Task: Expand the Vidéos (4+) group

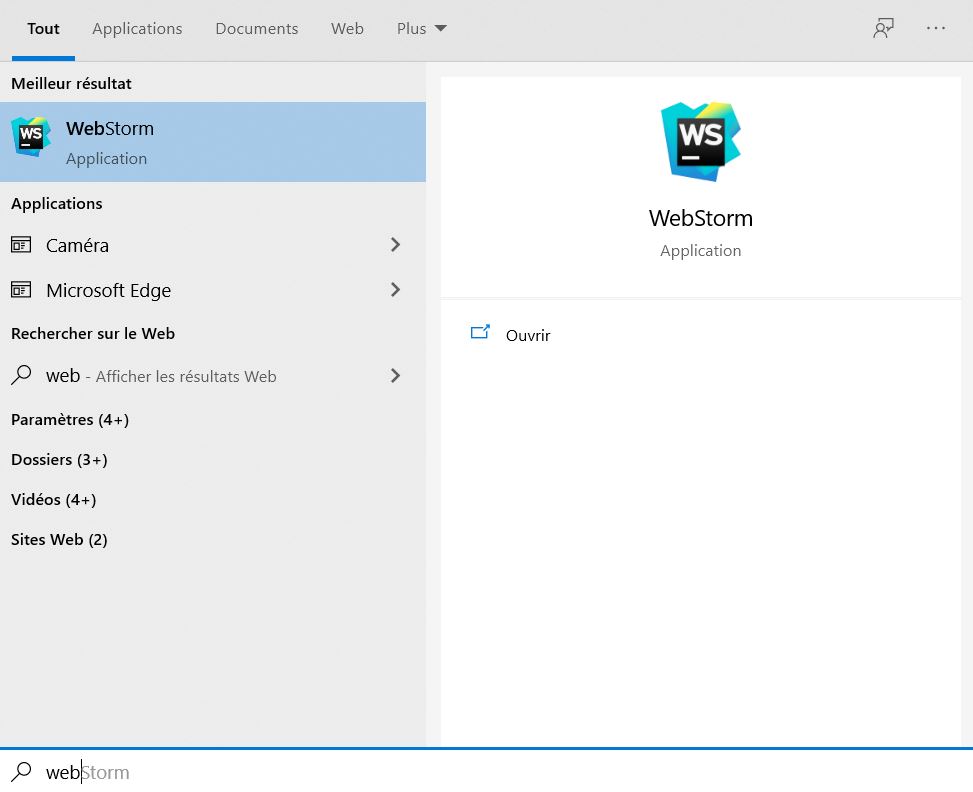Action: pyautogui.click(x=53, y=500)
